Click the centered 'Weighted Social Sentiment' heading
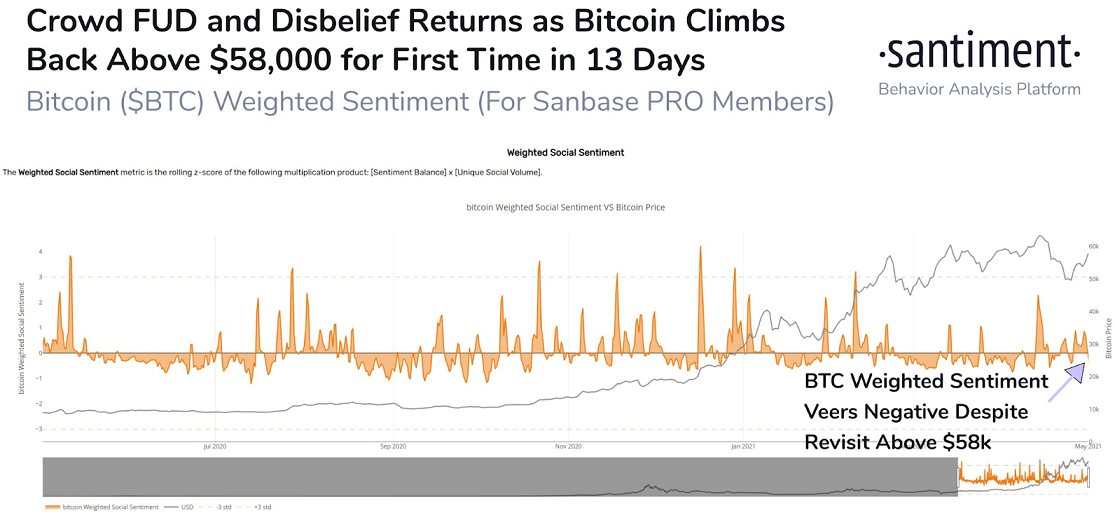Image resolution: width=1115 pixels, height=513 pixels. click(565, 153)
